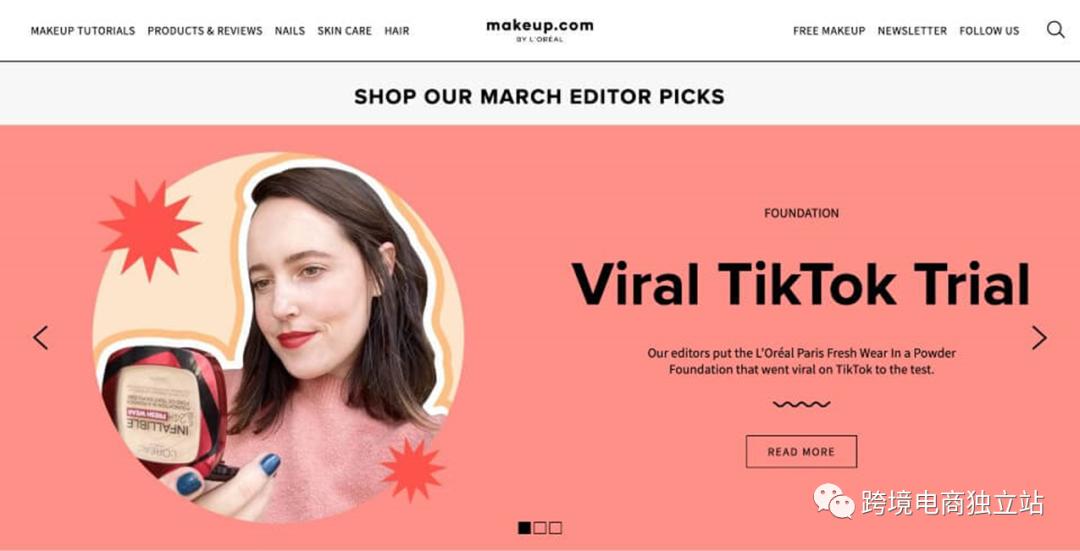The height and width of the screenshot is (551, 1080).
Task: Open the Hair section
Action: coord(397,31)
